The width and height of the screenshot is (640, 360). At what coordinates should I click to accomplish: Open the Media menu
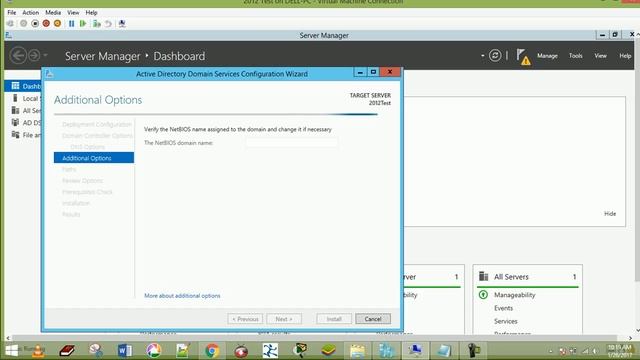coord(53,13)
